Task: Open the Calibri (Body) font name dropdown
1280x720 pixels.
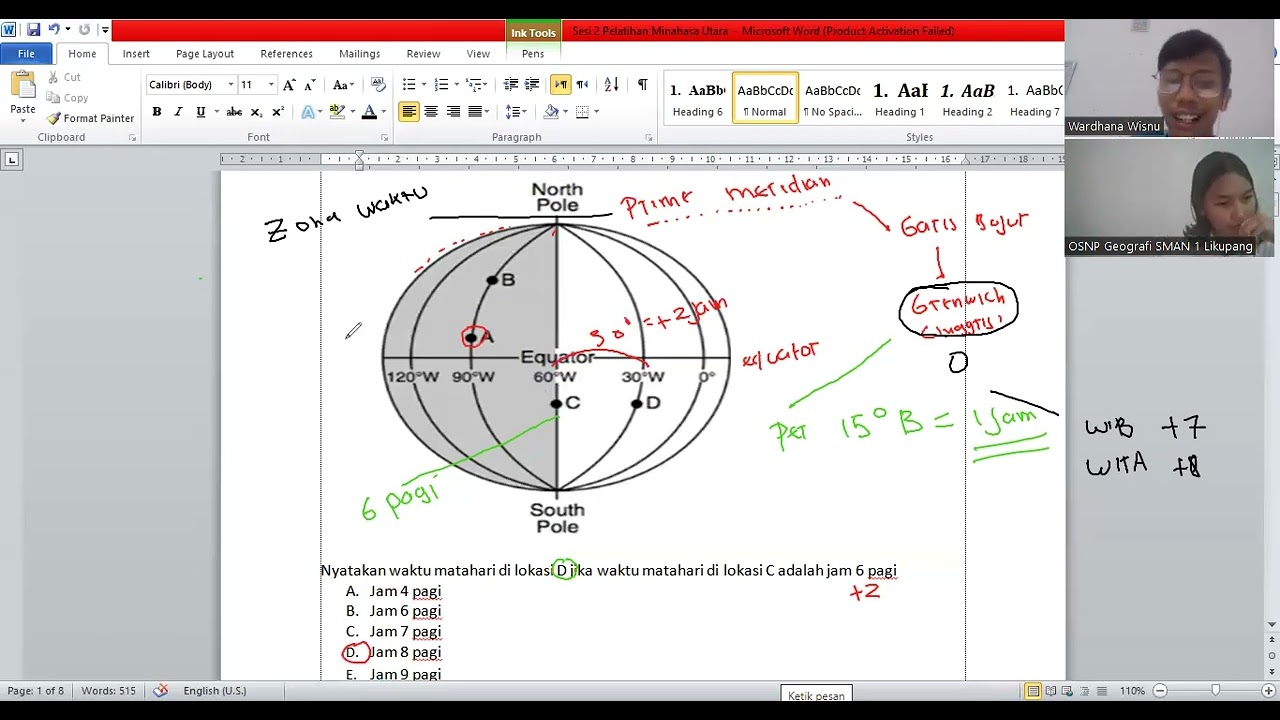Action: (230, 85)
